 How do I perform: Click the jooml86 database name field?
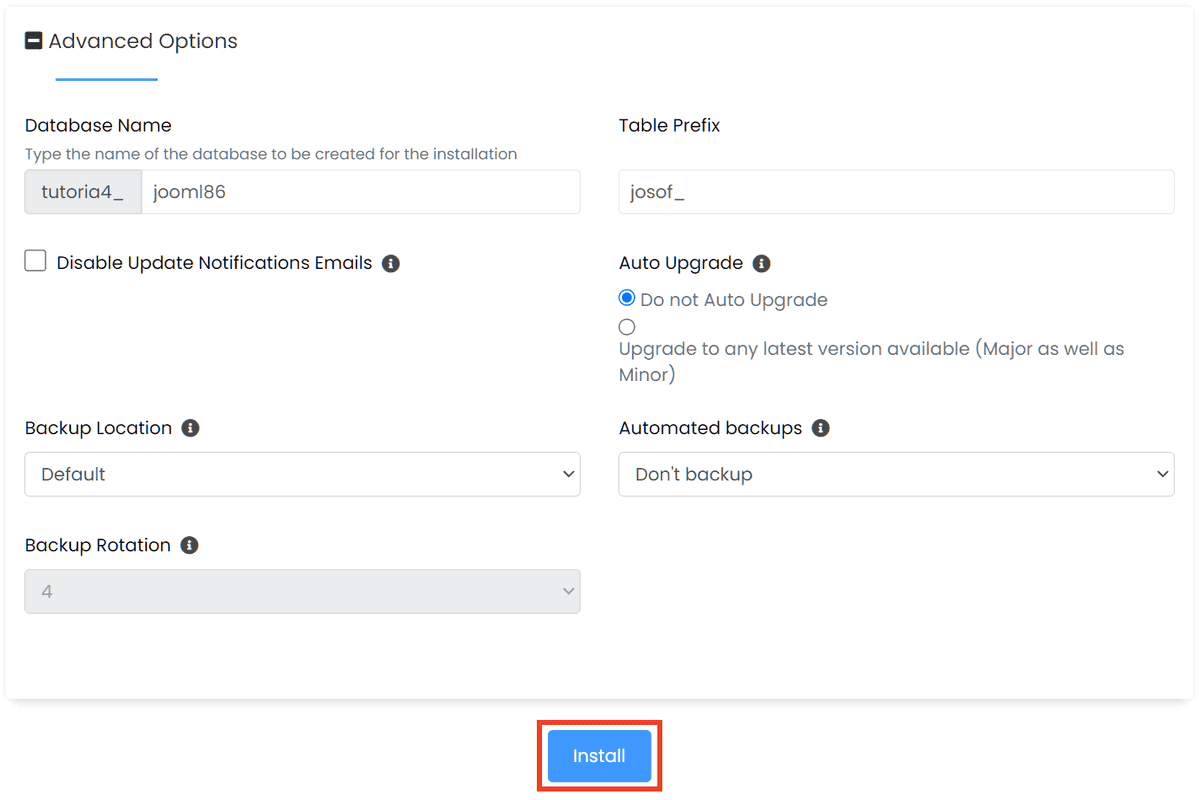pos(360,192)
